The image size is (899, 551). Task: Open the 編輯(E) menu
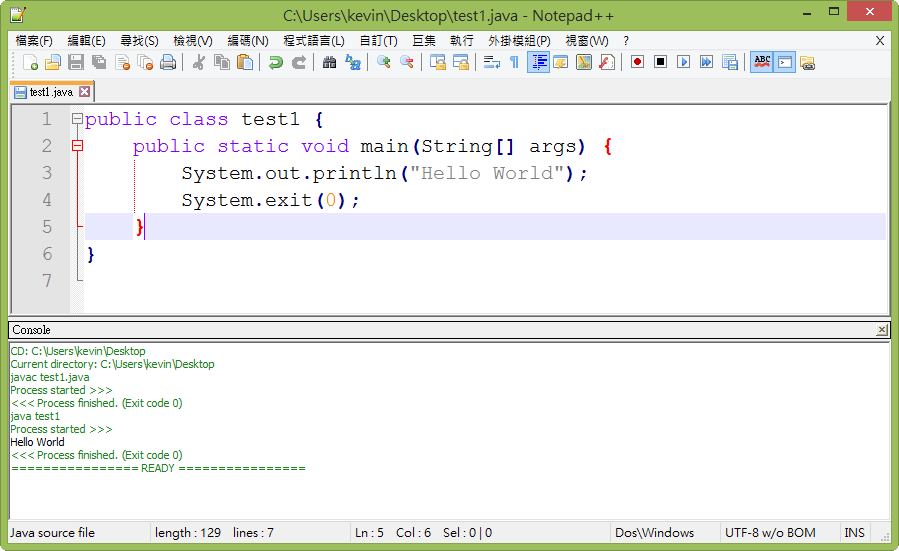[87, 41]
